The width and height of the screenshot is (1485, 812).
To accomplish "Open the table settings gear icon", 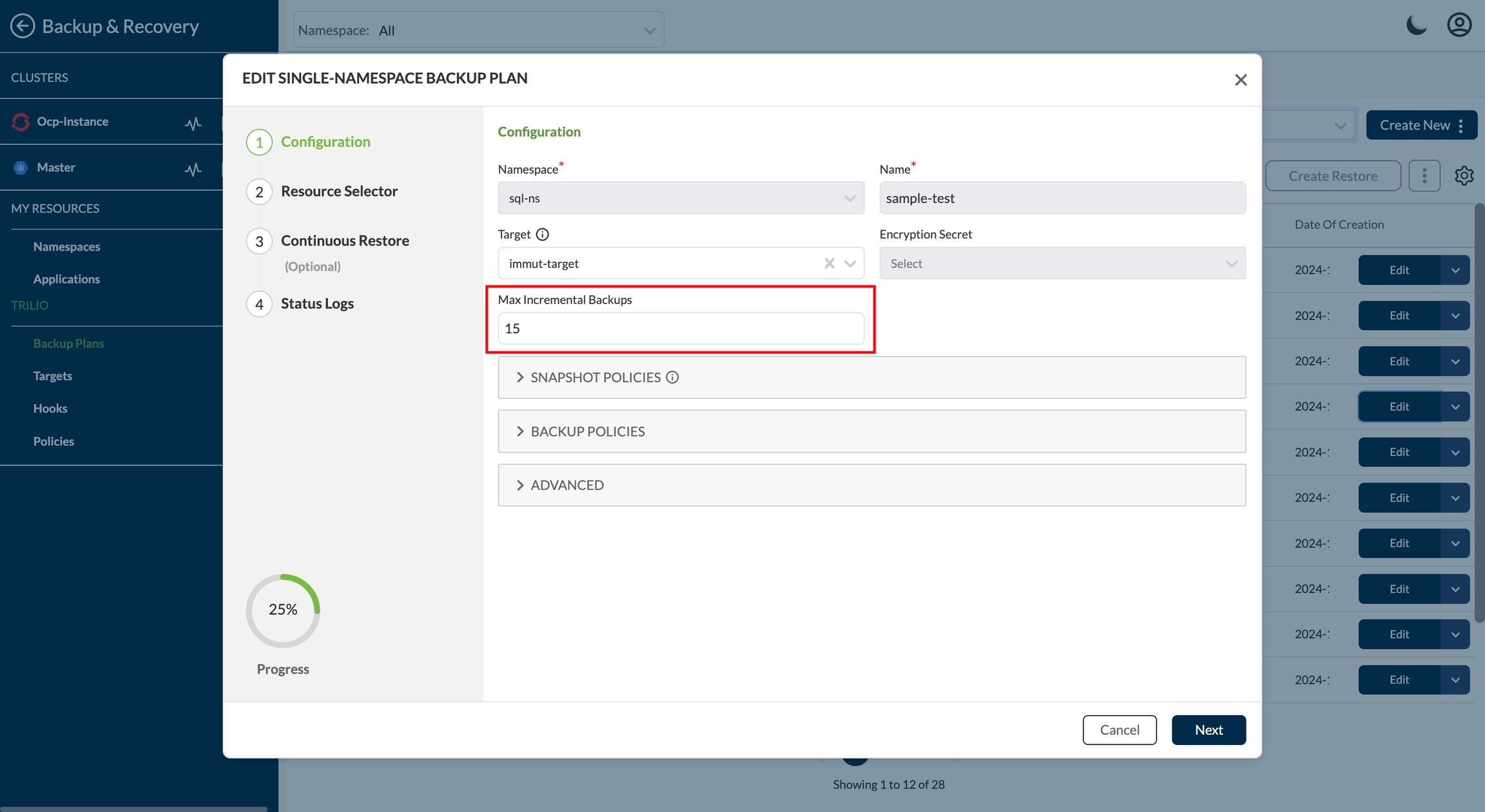I will (1464, 176).
